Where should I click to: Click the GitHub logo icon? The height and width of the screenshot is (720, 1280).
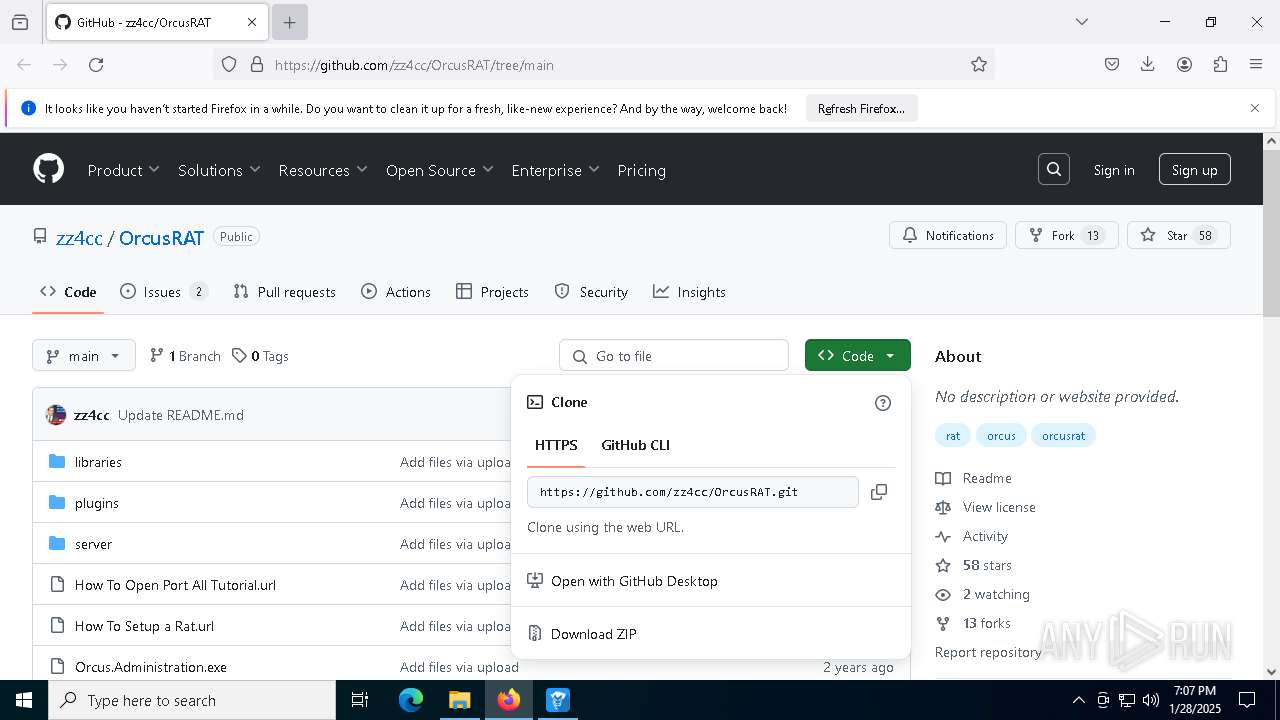tap(49, 169)
